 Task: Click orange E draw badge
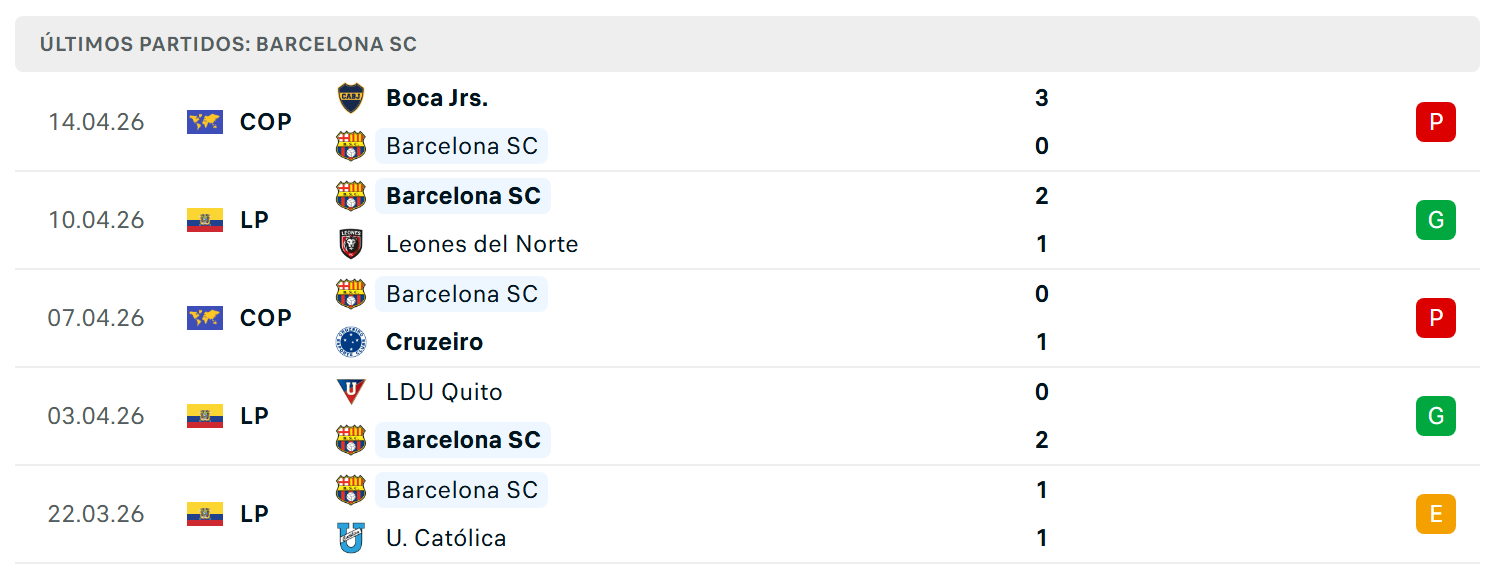pyautogui.click(x=1436, y=514)
